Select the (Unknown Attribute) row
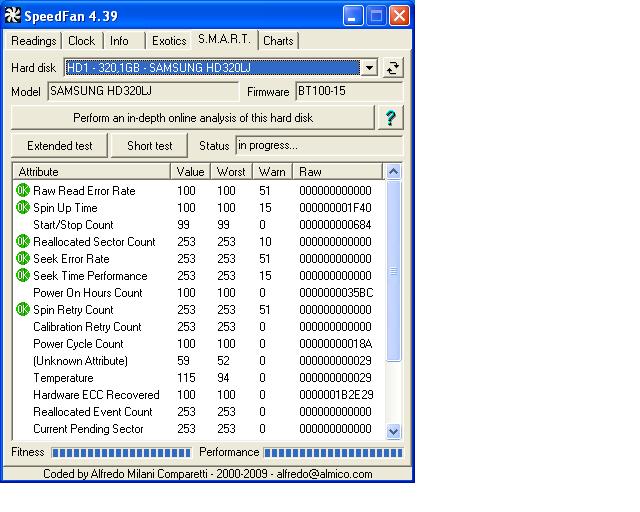This screenshot has height=512, width=640. [x=199, y=361]
